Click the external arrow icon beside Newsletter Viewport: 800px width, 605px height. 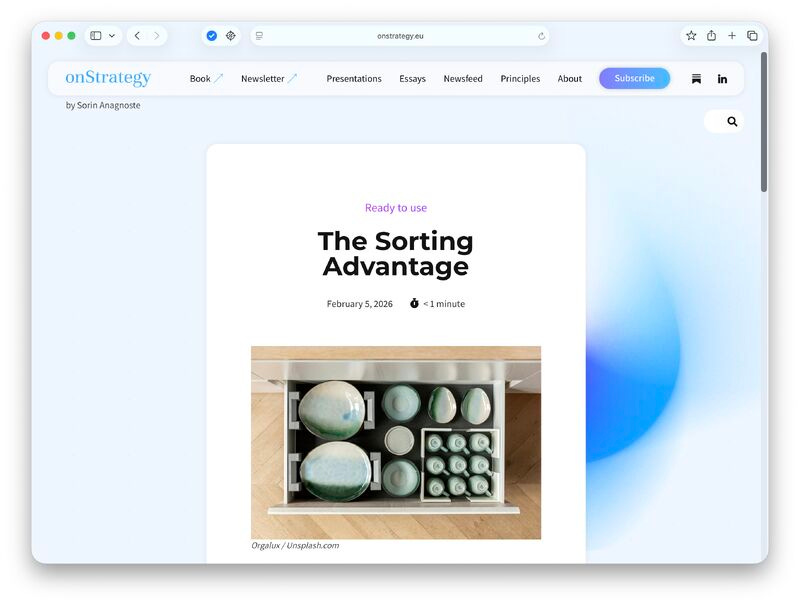point(292,78)
